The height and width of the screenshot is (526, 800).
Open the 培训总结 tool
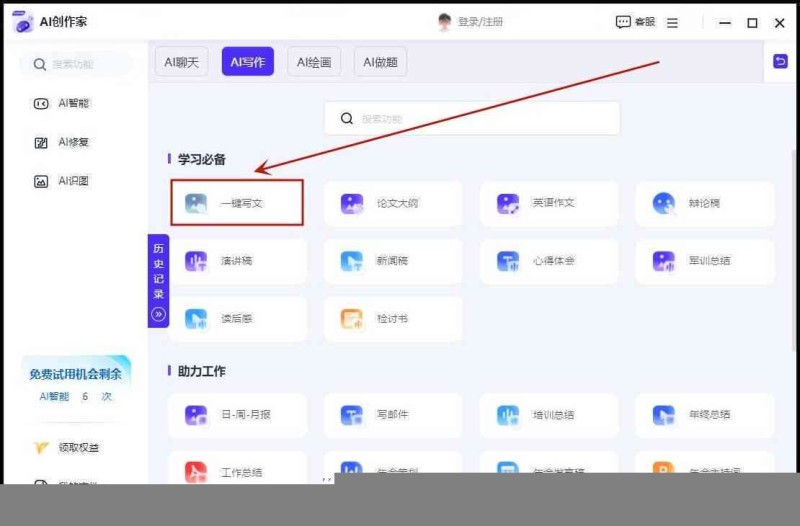click(549, 415)
